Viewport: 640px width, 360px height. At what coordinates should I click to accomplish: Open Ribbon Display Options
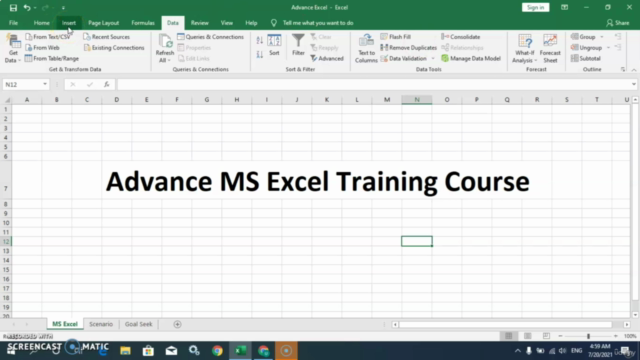tap(564, 7)
